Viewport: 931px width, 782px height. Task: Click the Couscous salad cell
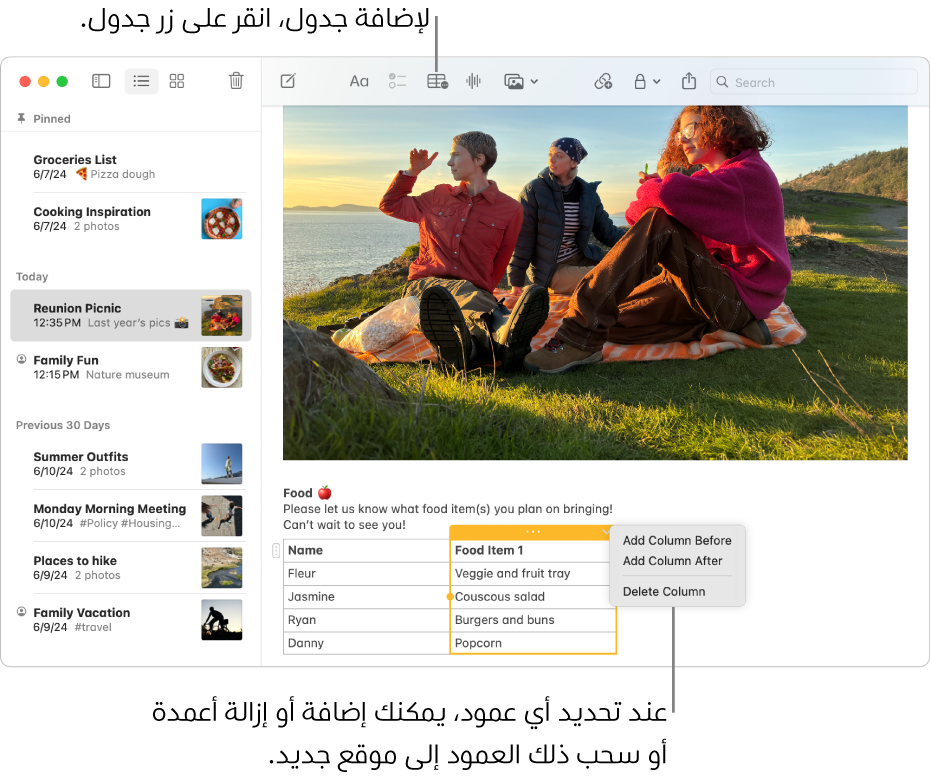click(x=533, y=597)
